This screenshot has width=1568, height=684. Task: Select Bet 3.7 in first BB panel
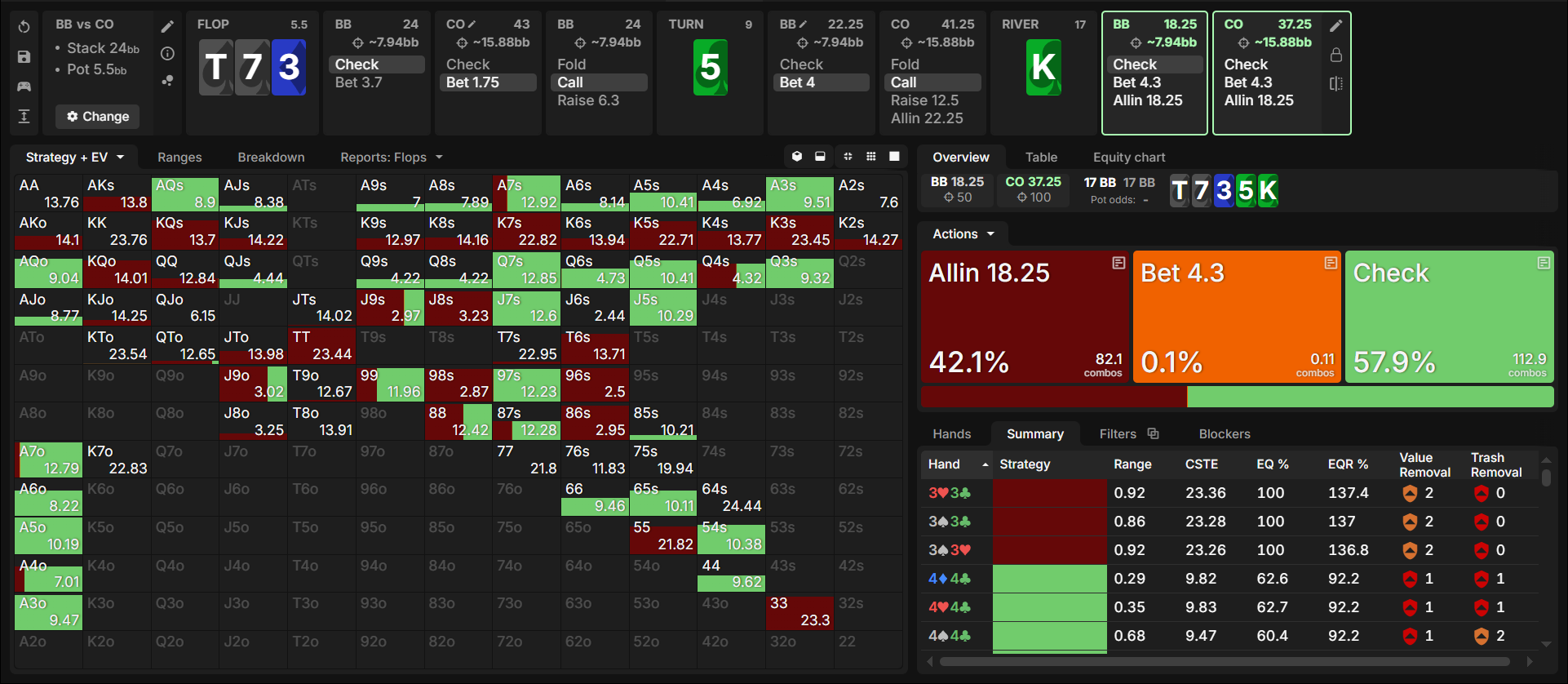click(358, 82)
